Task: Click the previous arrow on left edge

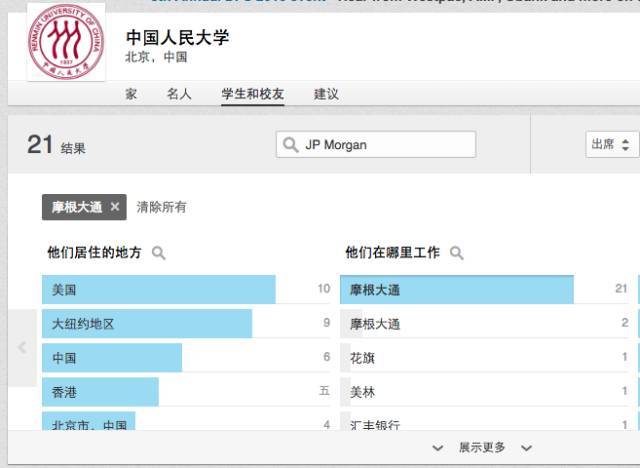Action: [22, 348]
